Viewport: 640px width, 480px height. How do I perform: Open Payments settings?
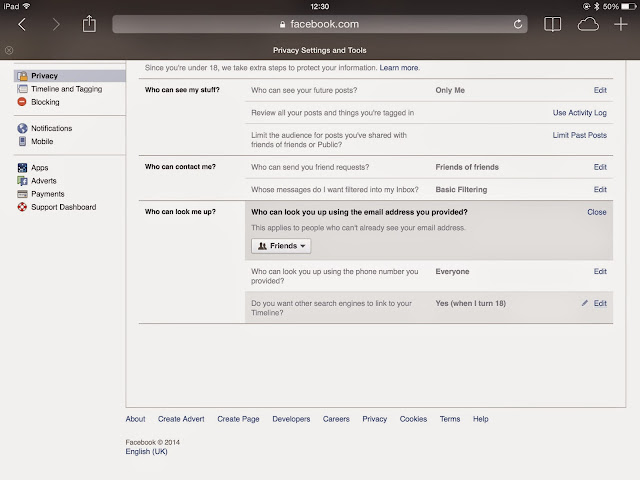tap(48, 194)
